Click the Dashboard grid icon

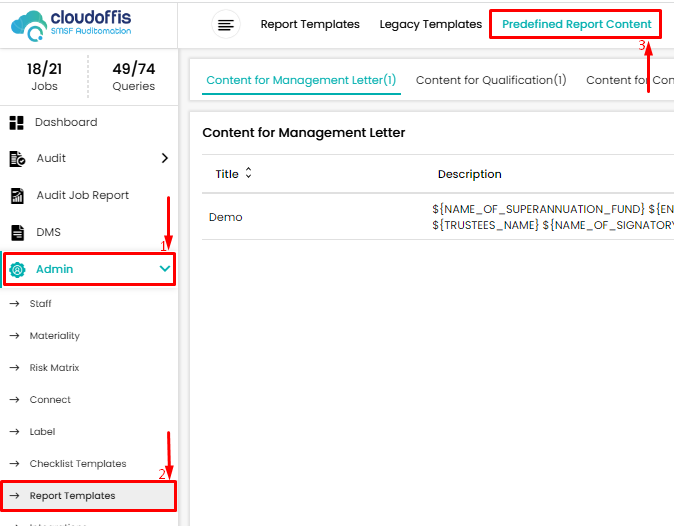(16, 122)
